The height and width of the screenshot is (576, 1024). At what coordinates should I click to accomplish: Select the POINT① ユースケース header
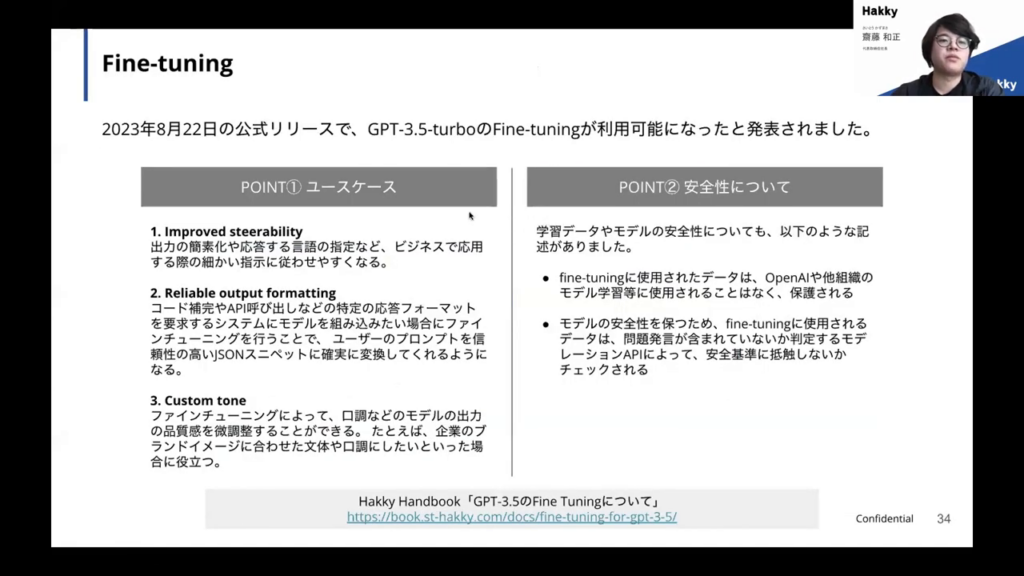click(x=318, y=187)
